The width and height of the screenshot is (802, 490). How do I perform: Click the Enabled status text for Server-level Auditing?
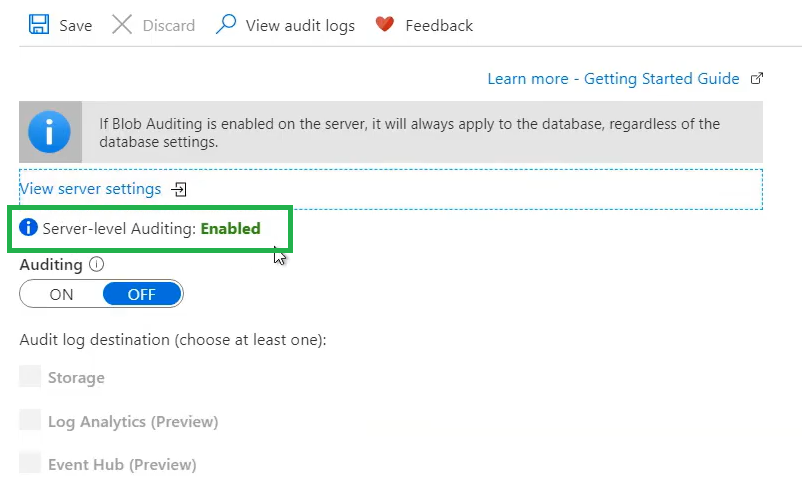tap(230, 229)
